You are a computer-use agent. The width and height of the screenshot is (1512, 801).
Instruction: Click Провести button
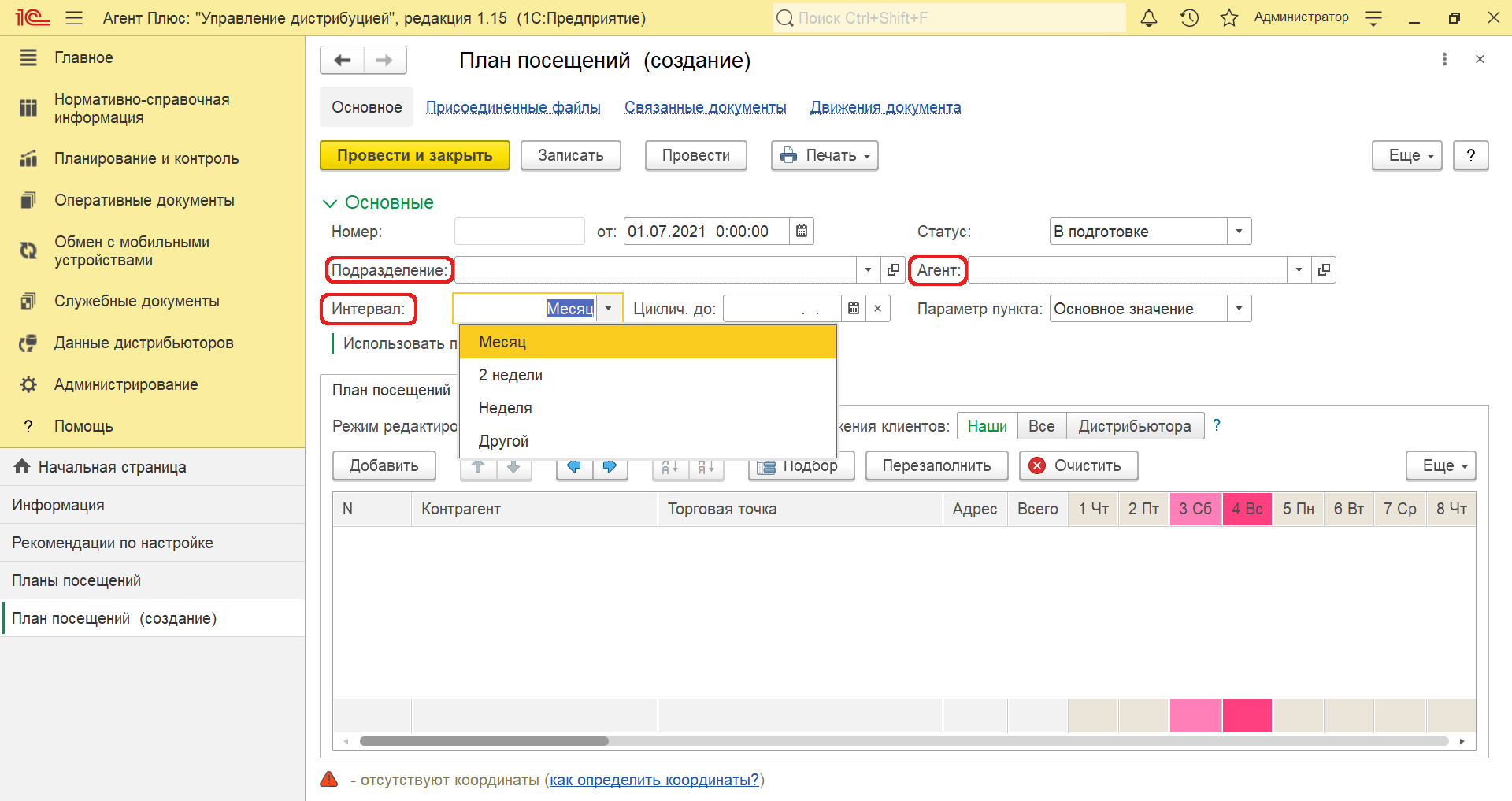696,156
